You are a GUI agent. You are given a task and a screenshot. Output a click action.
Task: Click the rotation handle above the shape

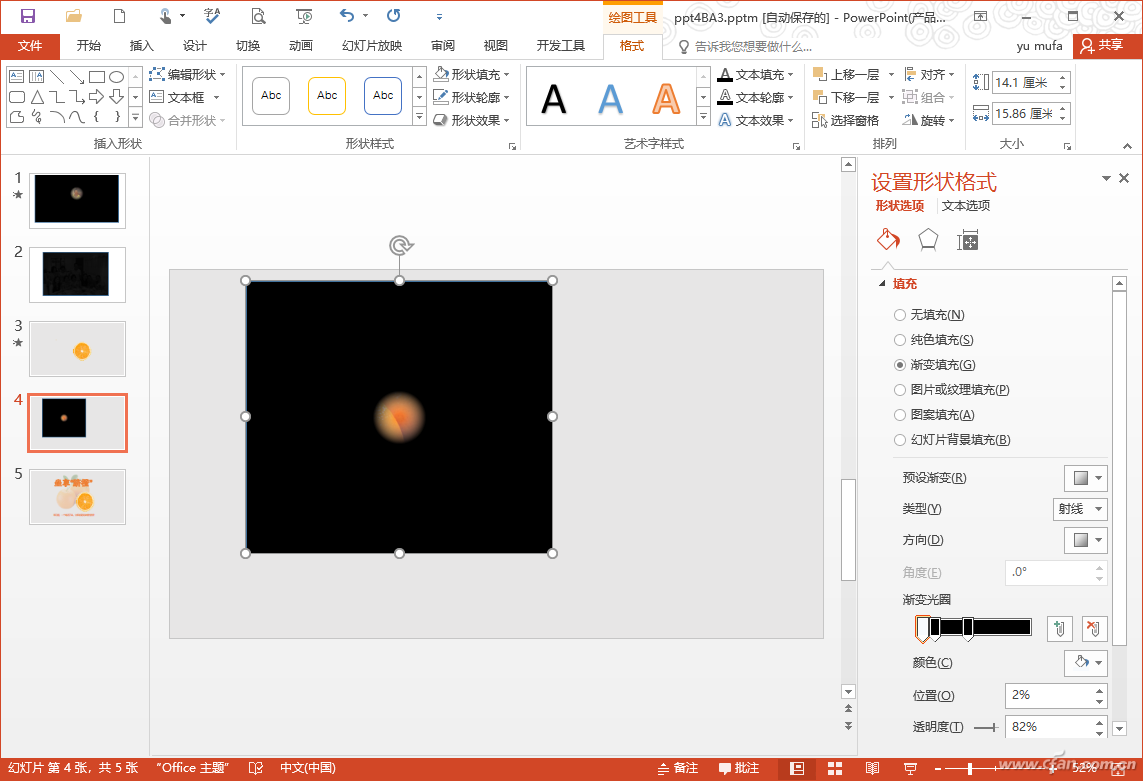click(x=400, y=246)
